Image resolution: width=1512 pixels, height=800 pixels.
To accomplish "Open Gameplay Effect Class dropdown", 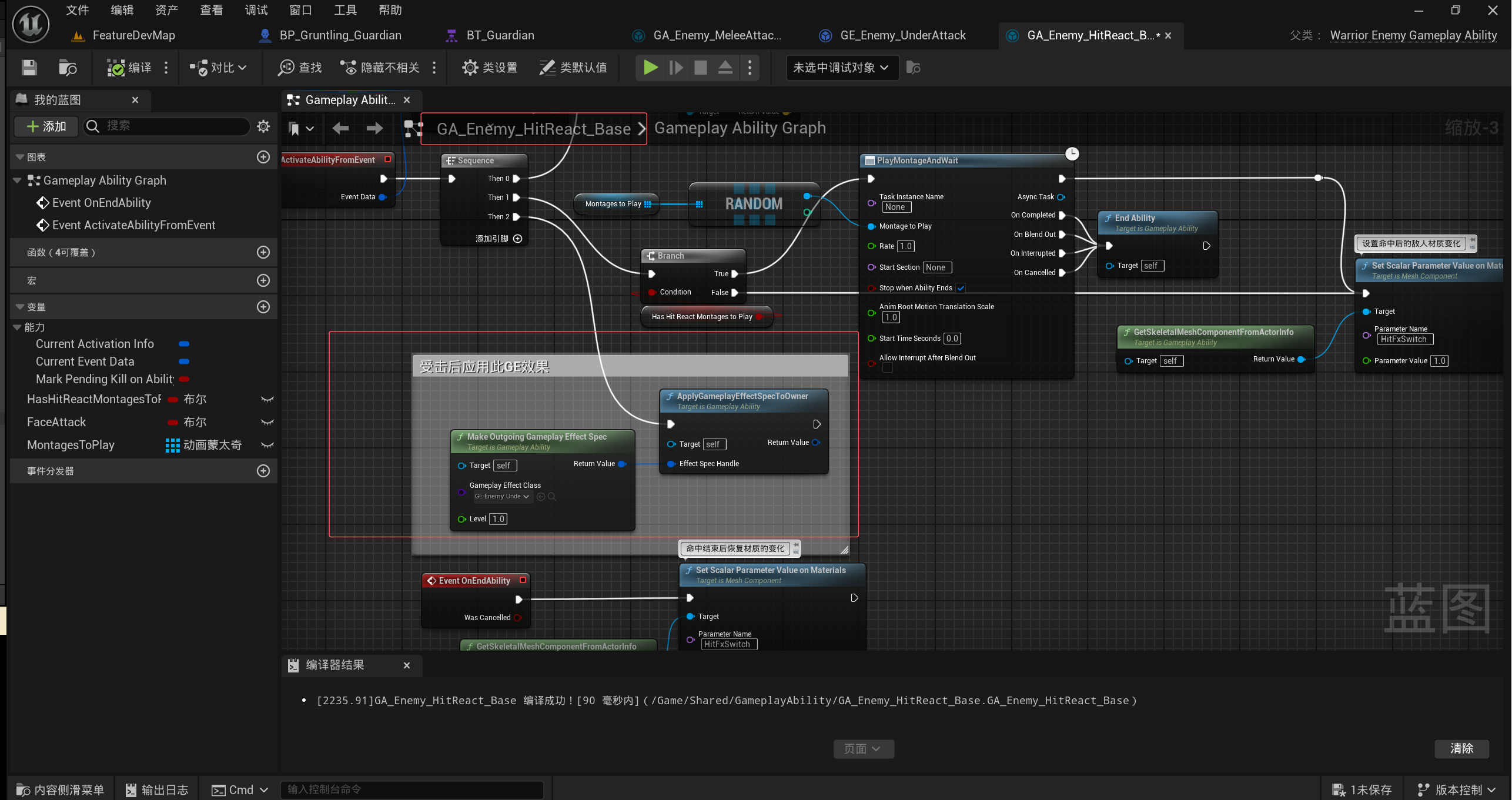I will click(x=502, y=497).
